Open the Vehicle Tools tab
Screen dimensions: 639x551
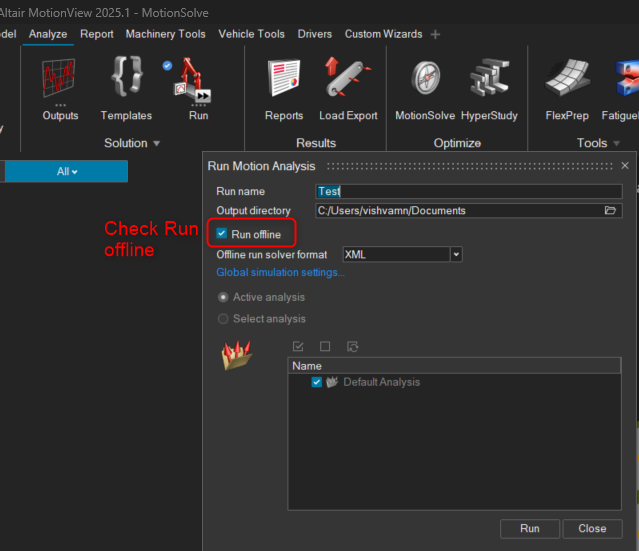pyautogui.click(x=251, y=34)
